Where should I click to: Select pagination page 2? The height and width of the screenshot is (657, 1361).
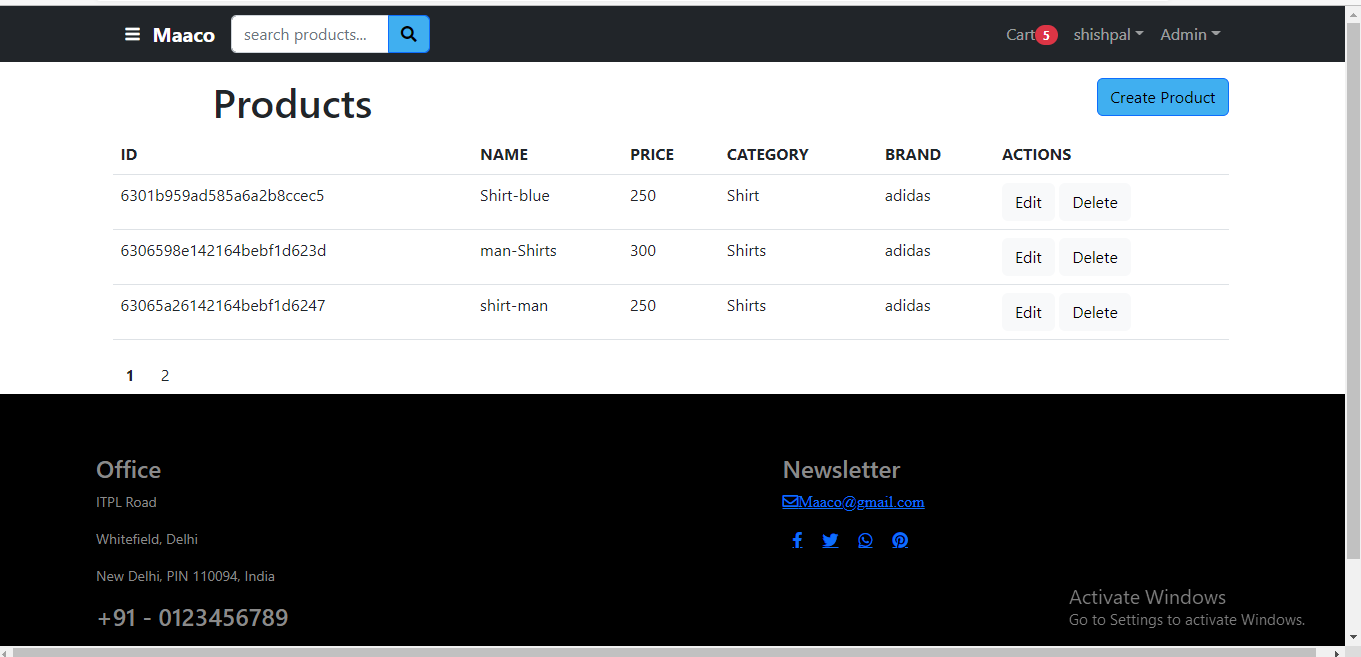click(x=164, y=375)
